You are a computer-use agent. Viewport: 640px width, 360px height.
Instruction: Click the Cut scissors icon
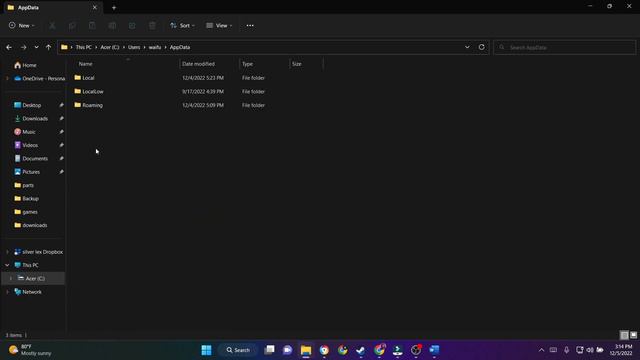(x=52, y=26)
